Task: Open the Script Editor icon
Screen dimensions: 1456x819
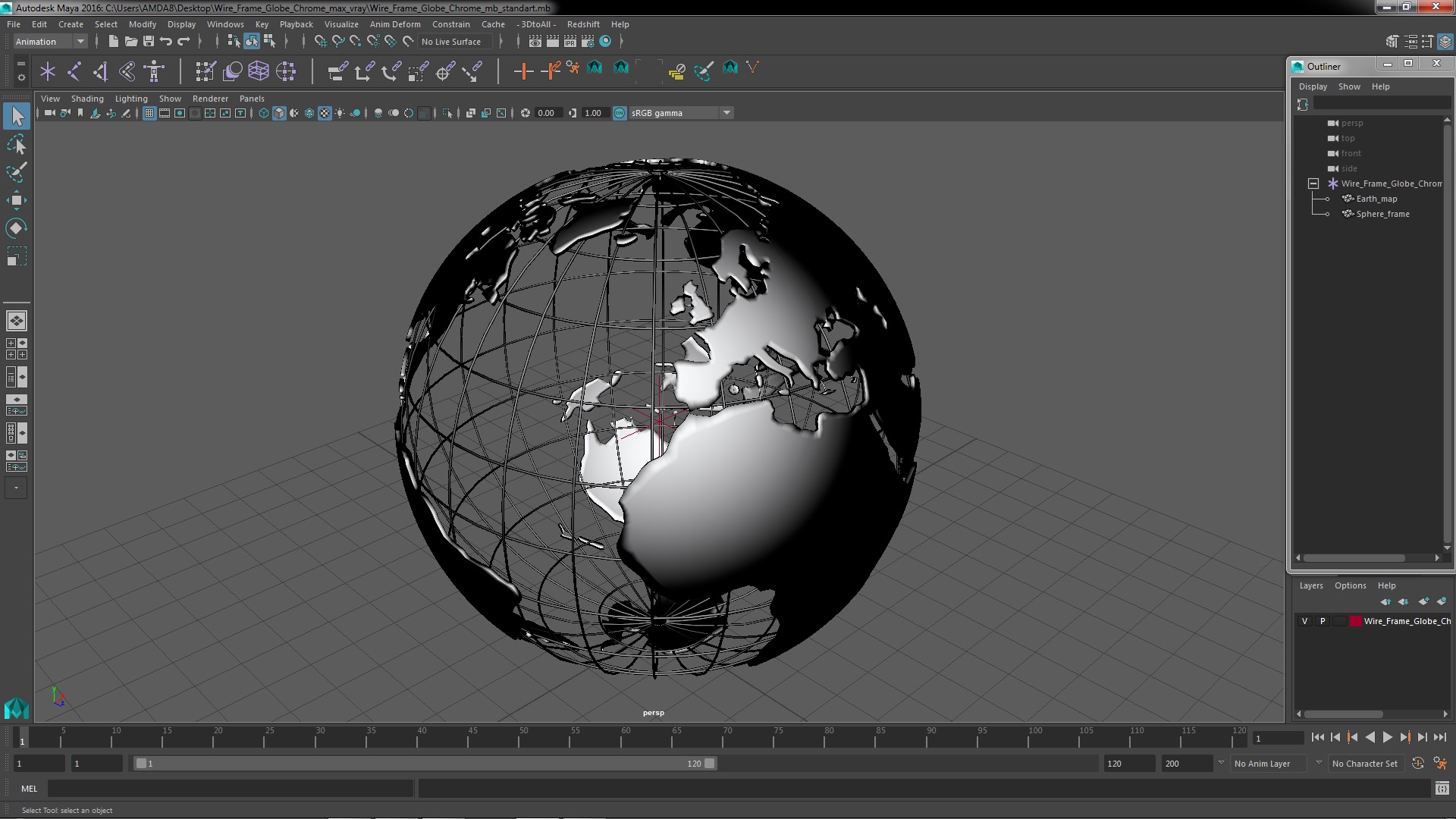Action: [x=1442, y=789]
